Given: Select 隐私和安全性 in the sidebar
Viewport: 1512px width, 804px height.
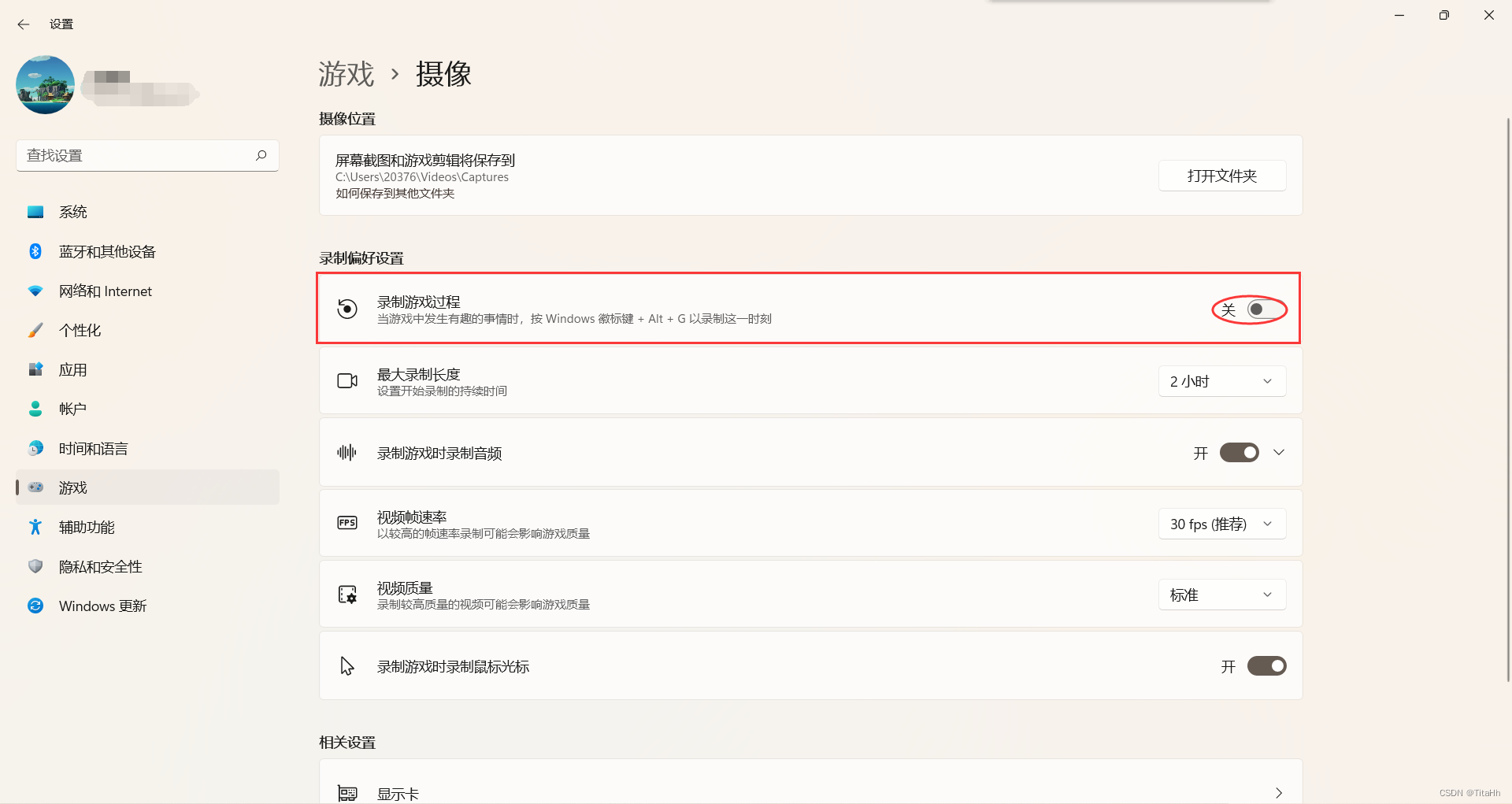Looking at the screenshot, I should point(147,566).
